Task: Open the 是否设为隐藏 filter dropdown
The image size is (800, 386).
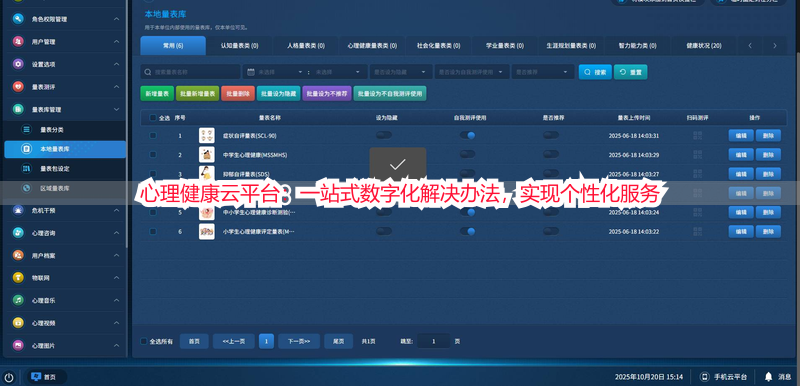Action: pyautogui.click(x=401, y=72)
